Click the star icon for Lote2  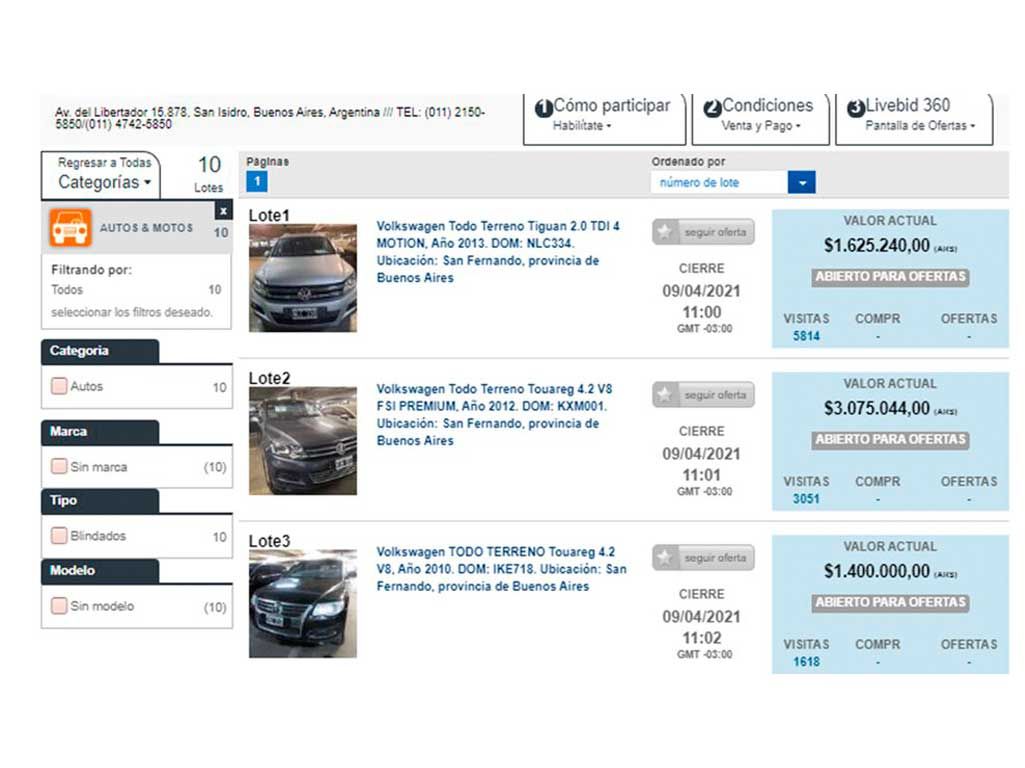pyautogui.click(x=665, y=395)
